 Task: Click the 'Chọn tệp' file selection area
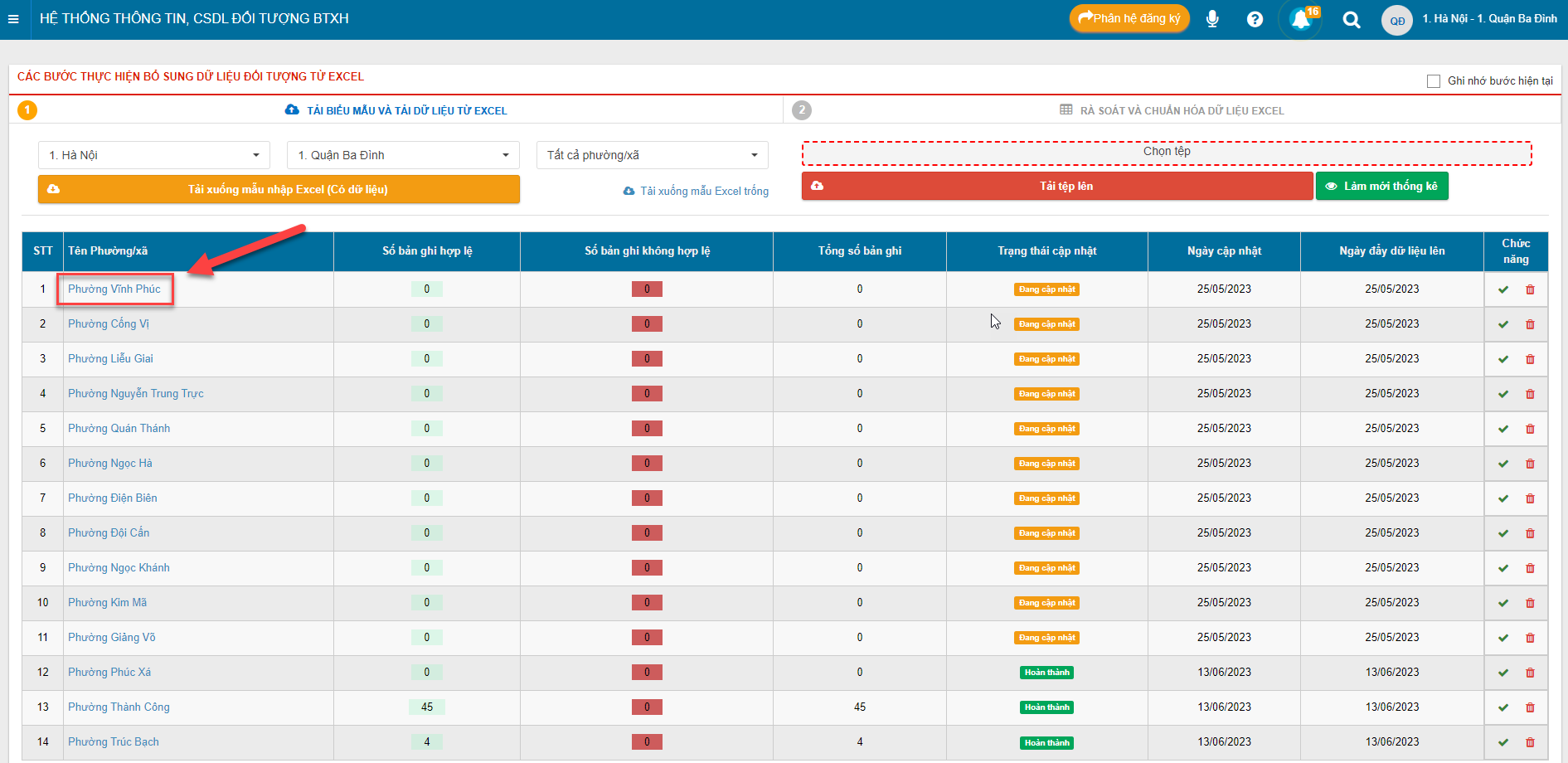(1166, 153)
